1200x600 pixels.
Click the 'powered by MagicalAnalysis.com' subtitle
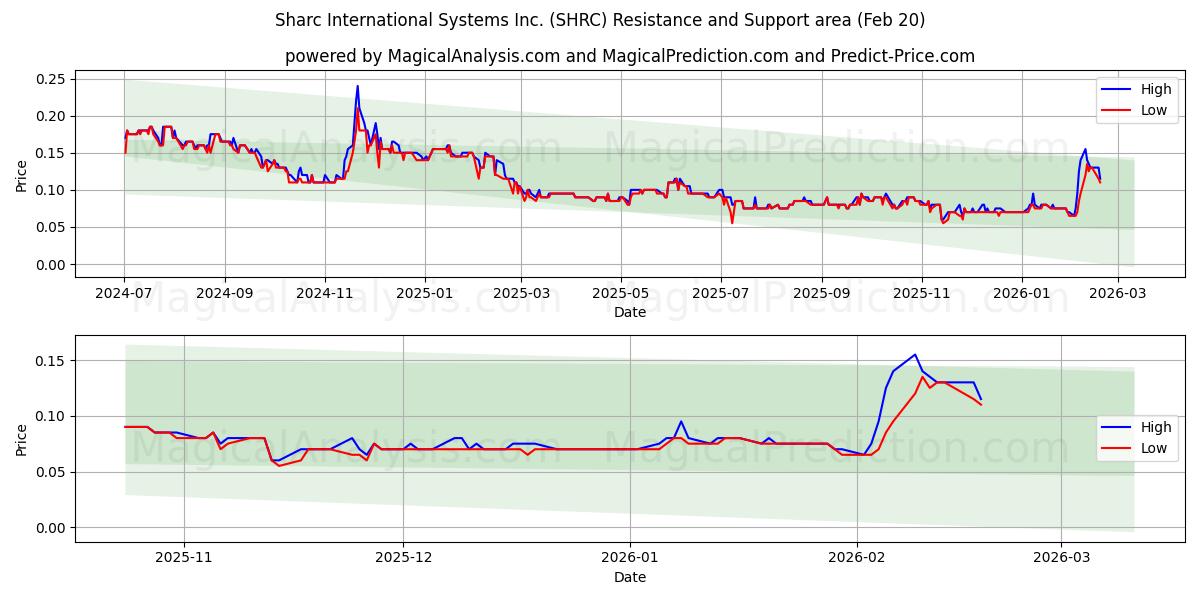(630, 56)
